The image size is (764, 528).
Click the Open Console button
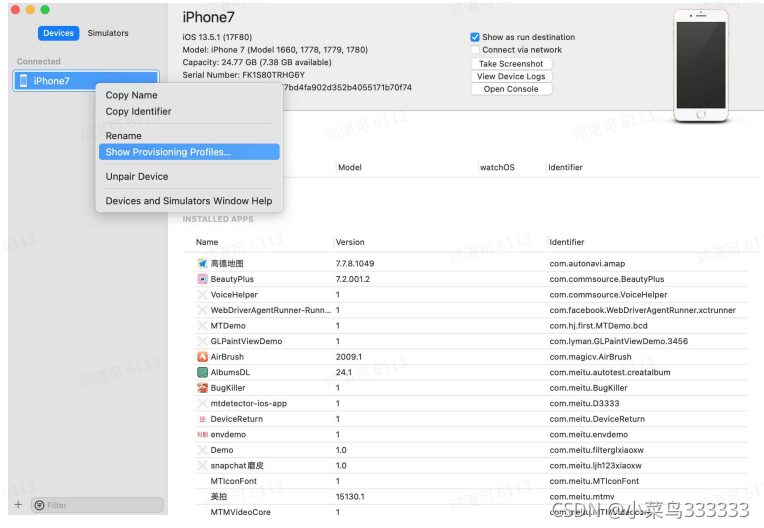pos(511,89)
